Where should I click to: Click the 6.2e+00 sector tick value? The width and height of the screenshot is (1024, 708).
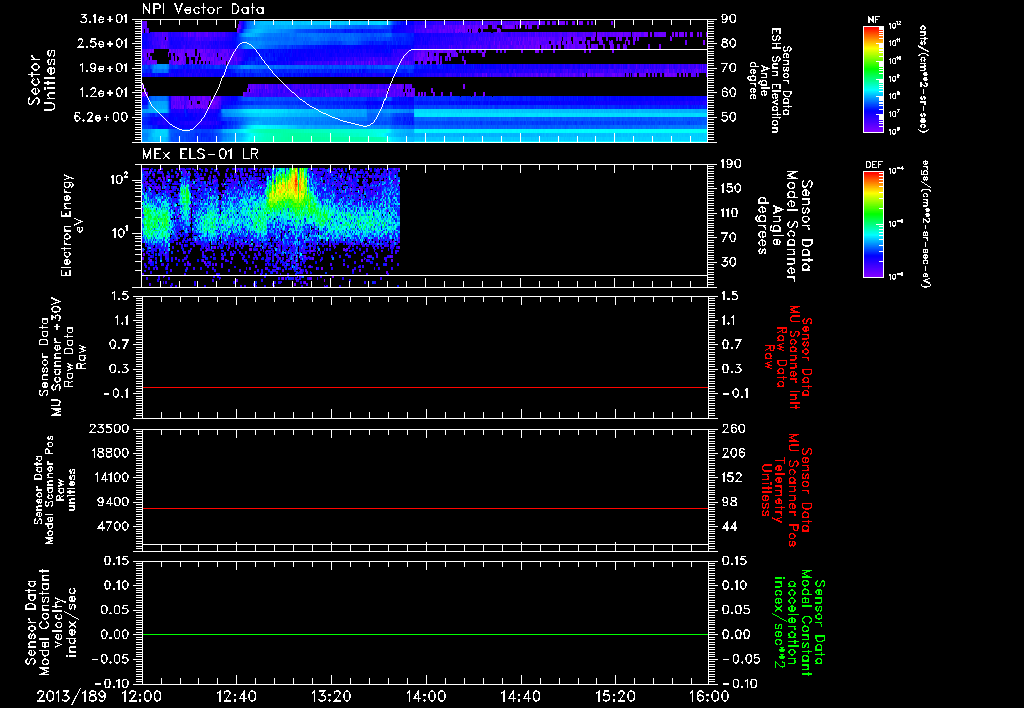[x=103, y=117]
